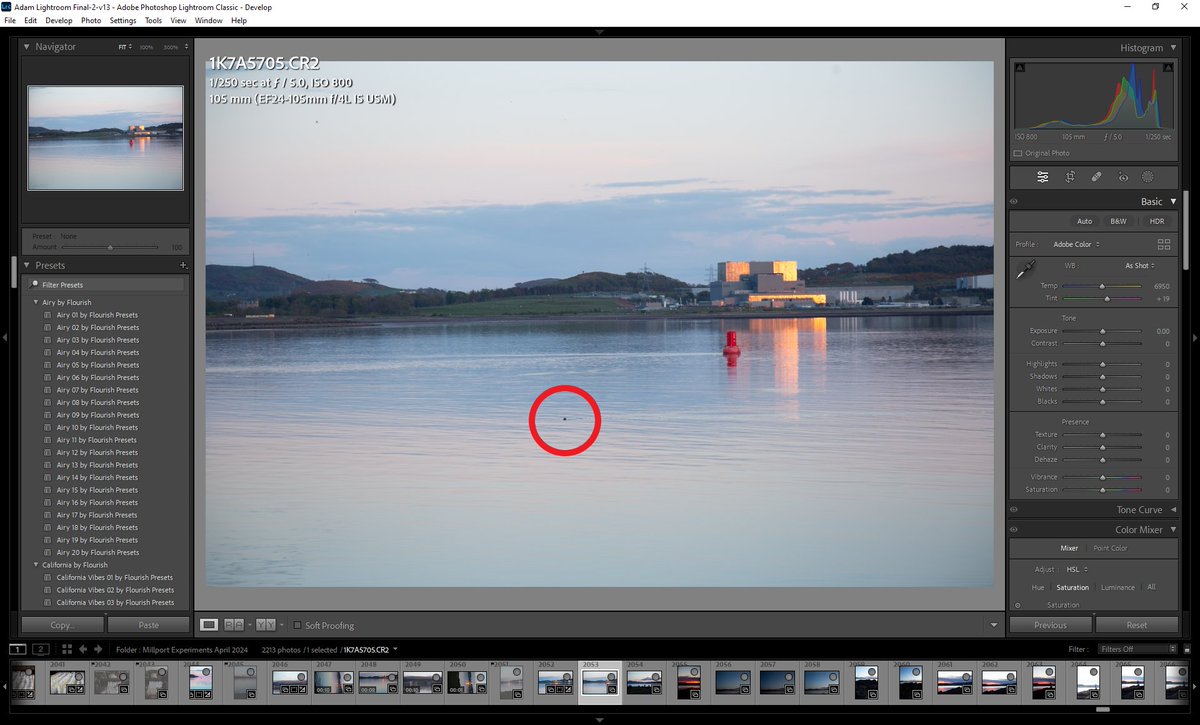This screenshot has width=1200, height=725.
Task: Click the Before/After side-by-side view icon
Action: coord(234,625)
